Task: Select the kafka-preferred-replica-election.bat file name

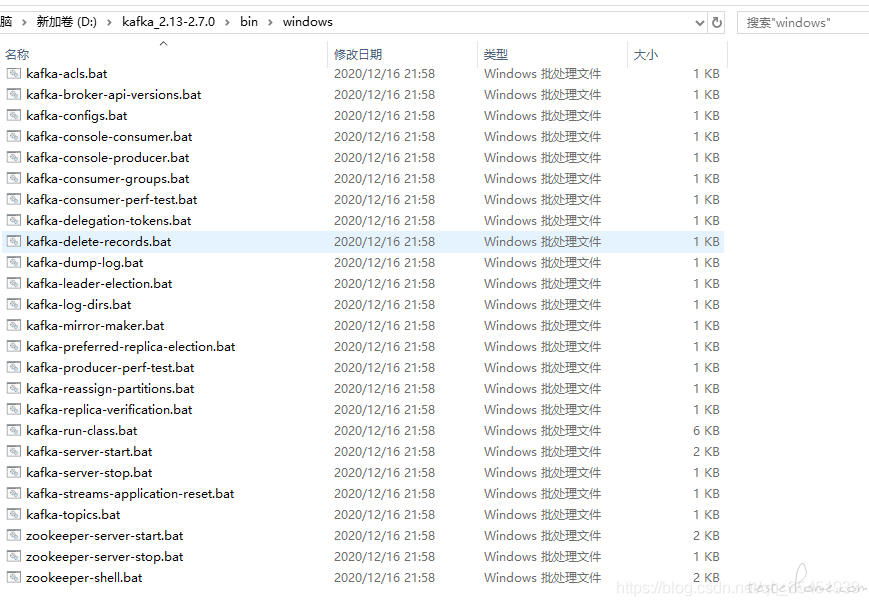Action: 131,347
